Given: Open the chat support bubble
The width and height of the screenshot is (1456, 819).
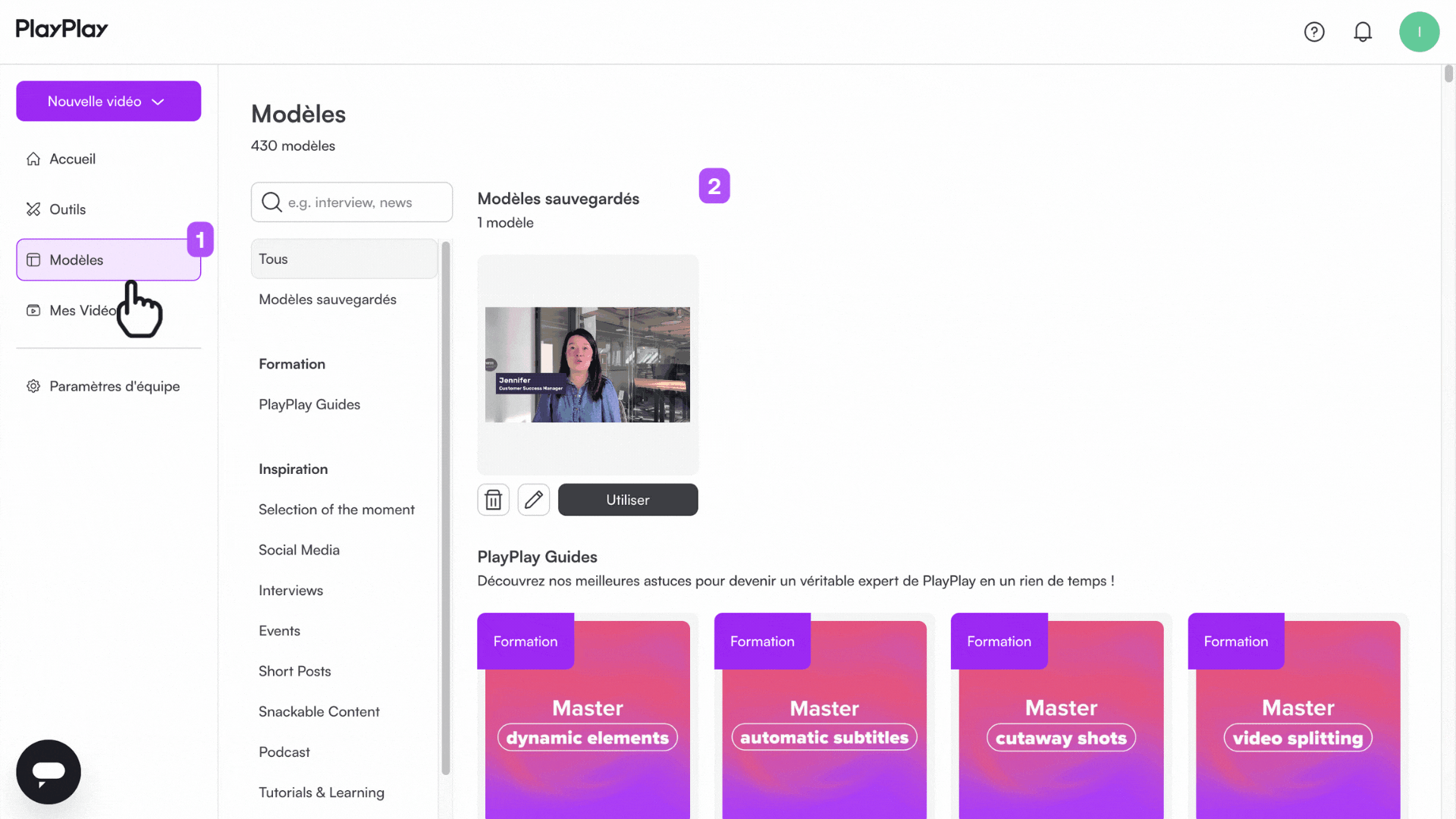Looking at the screenshot, I should (x=49, y=771).
